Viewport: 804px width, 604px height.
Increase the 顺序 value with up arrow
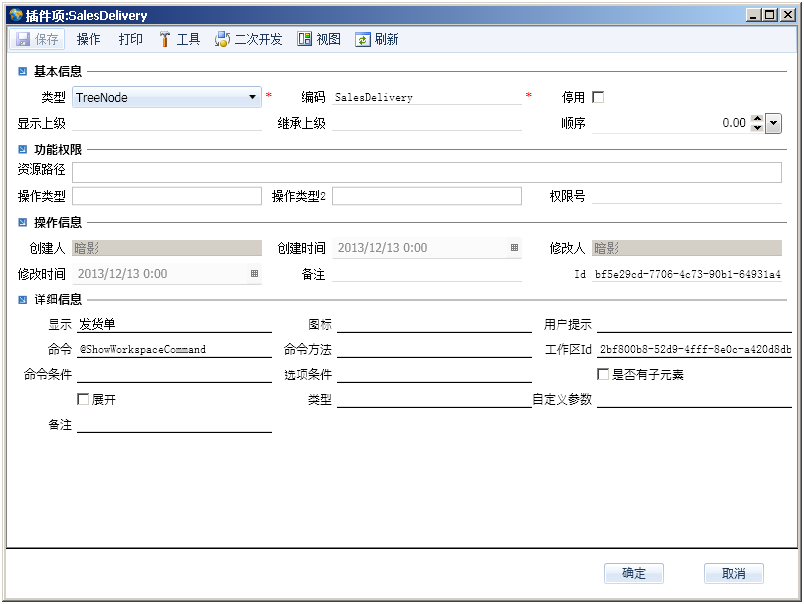(x=757, y=118)
